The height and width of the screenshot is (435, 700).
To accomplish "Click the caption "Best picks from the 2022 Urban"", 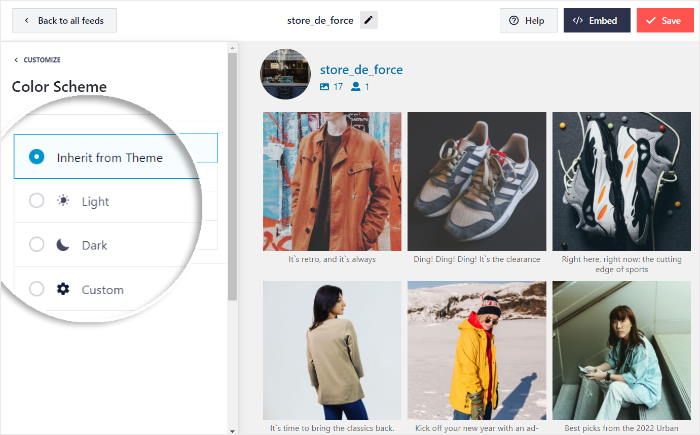I will click(x=621, y=428).
